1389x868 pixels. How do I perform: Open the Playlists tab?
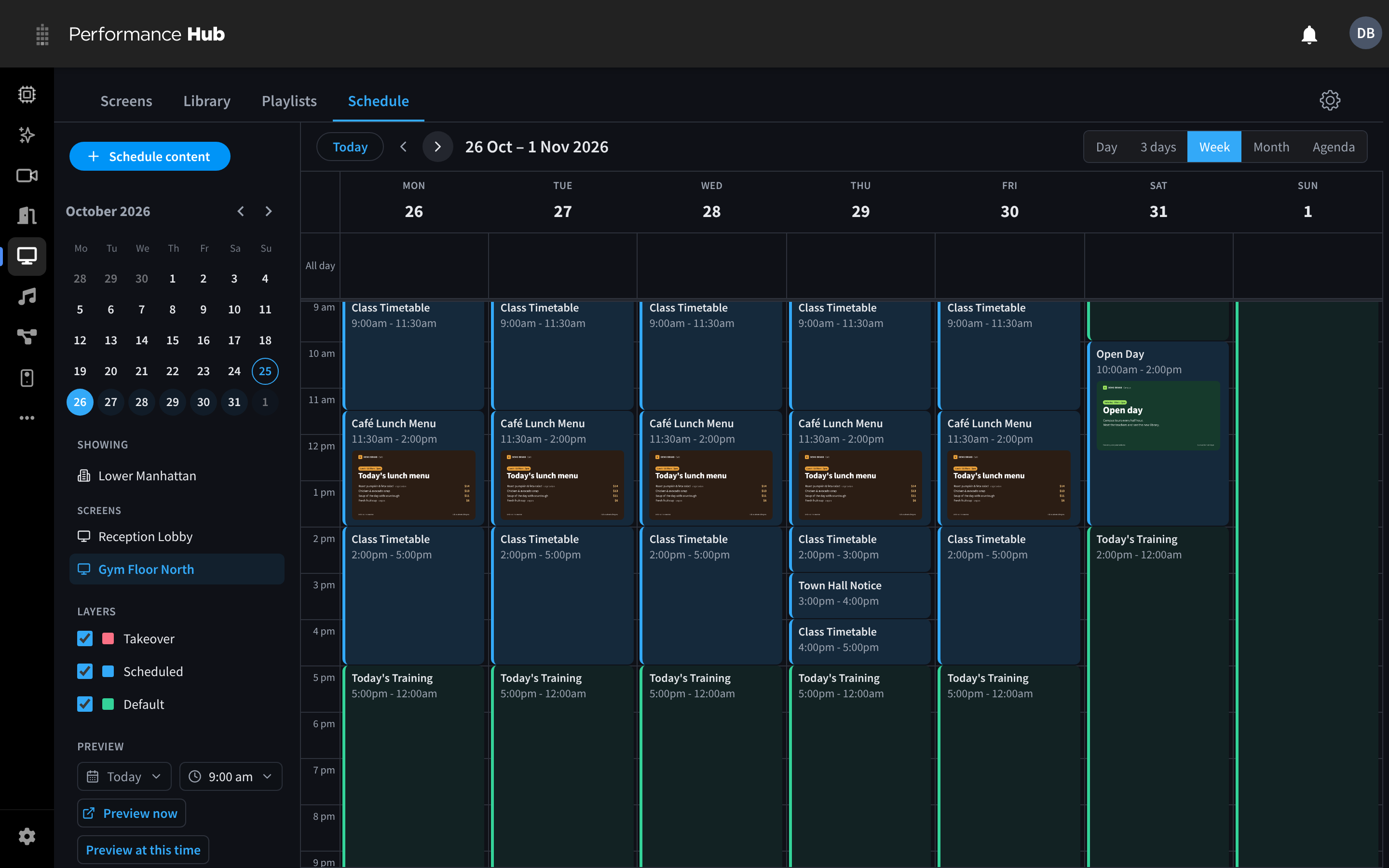click(x=289, y=100)
